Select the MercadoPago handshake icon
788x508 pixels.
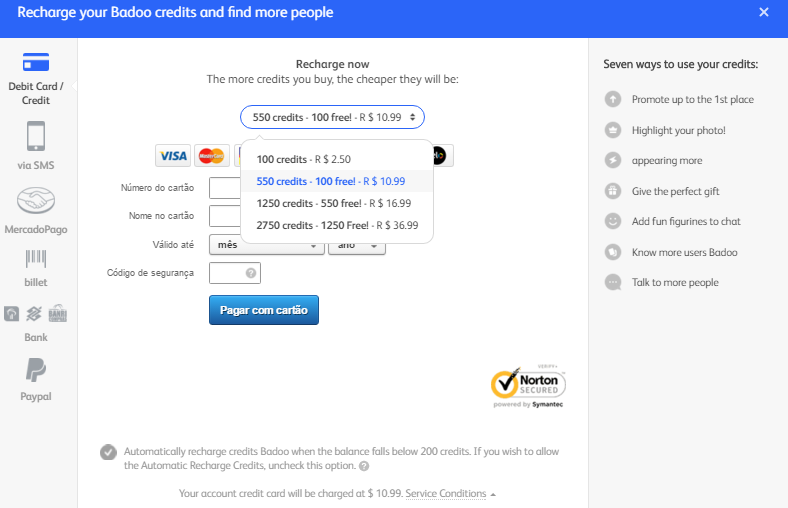point(36,200)
